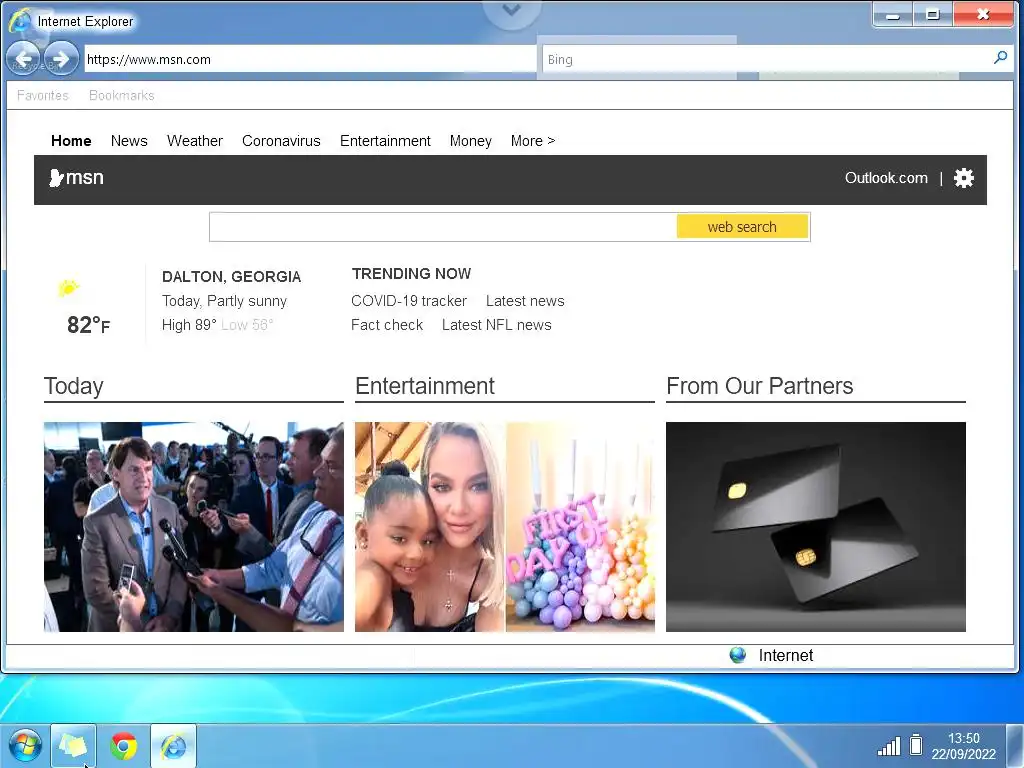The image size is (1024, 768).
Task: Click the MSN butterfly logo
Action: tap(56, 178)
